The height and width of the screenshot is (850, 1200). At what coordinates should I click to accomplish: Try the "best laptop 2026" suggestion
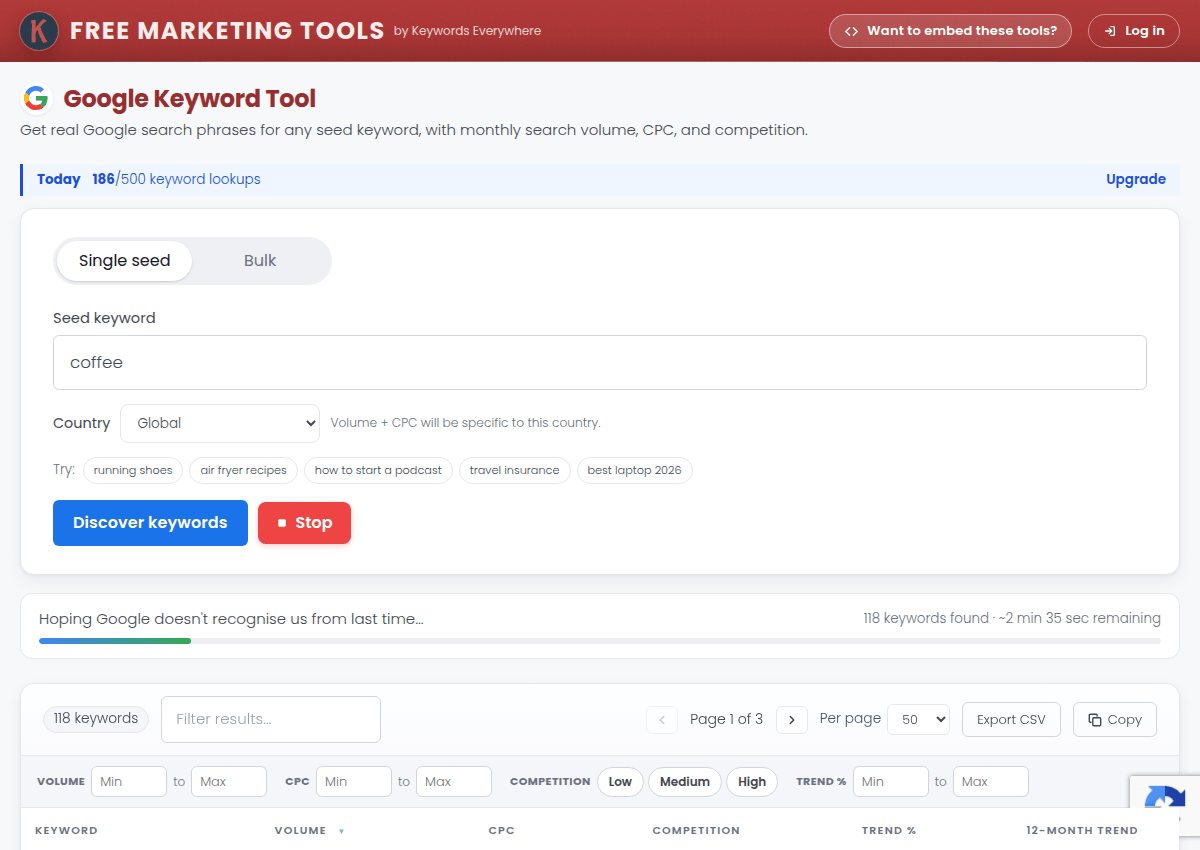click(x=635, y=470)
